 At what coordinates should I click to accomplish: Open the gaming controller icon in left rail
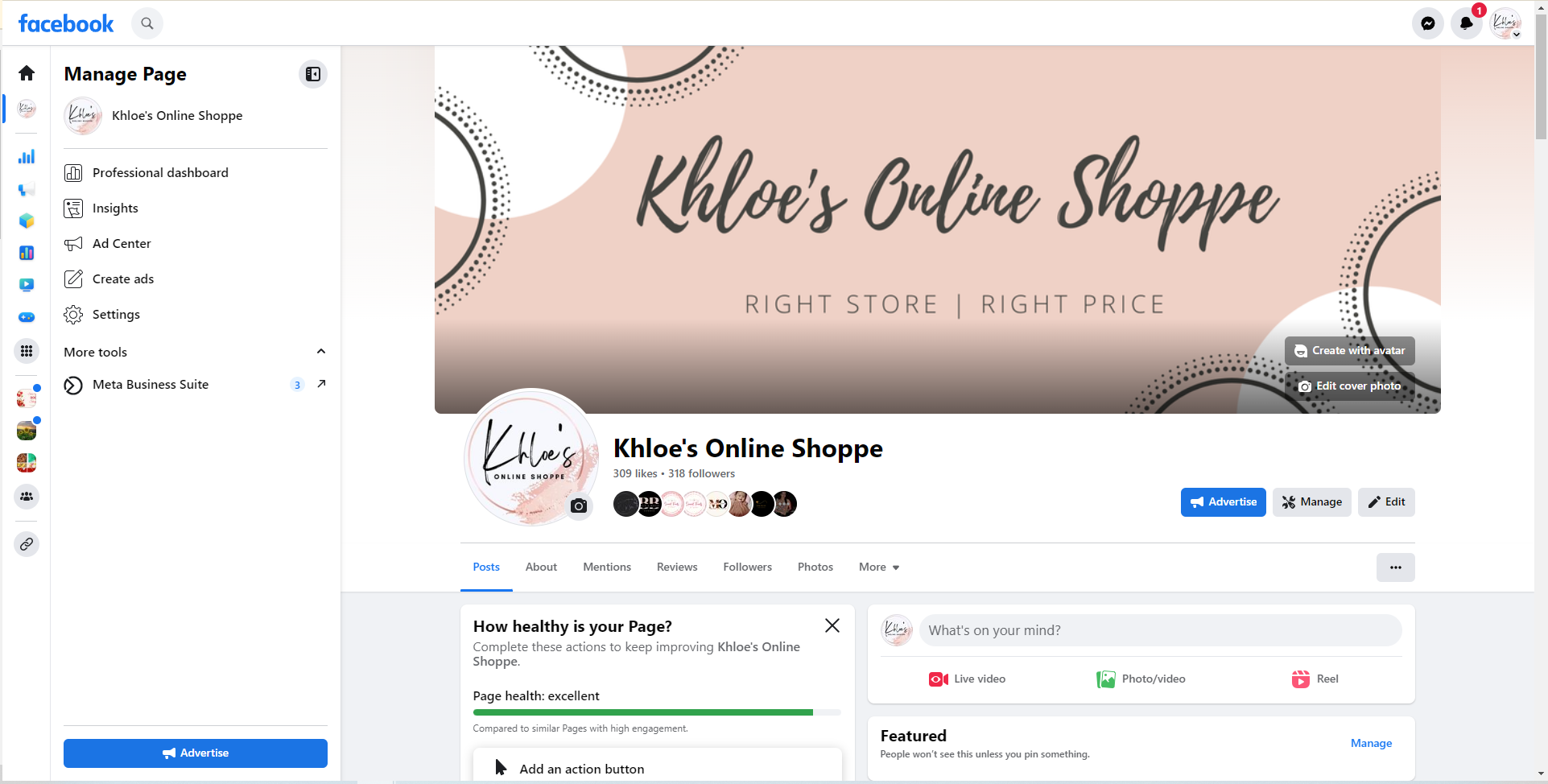27,317
